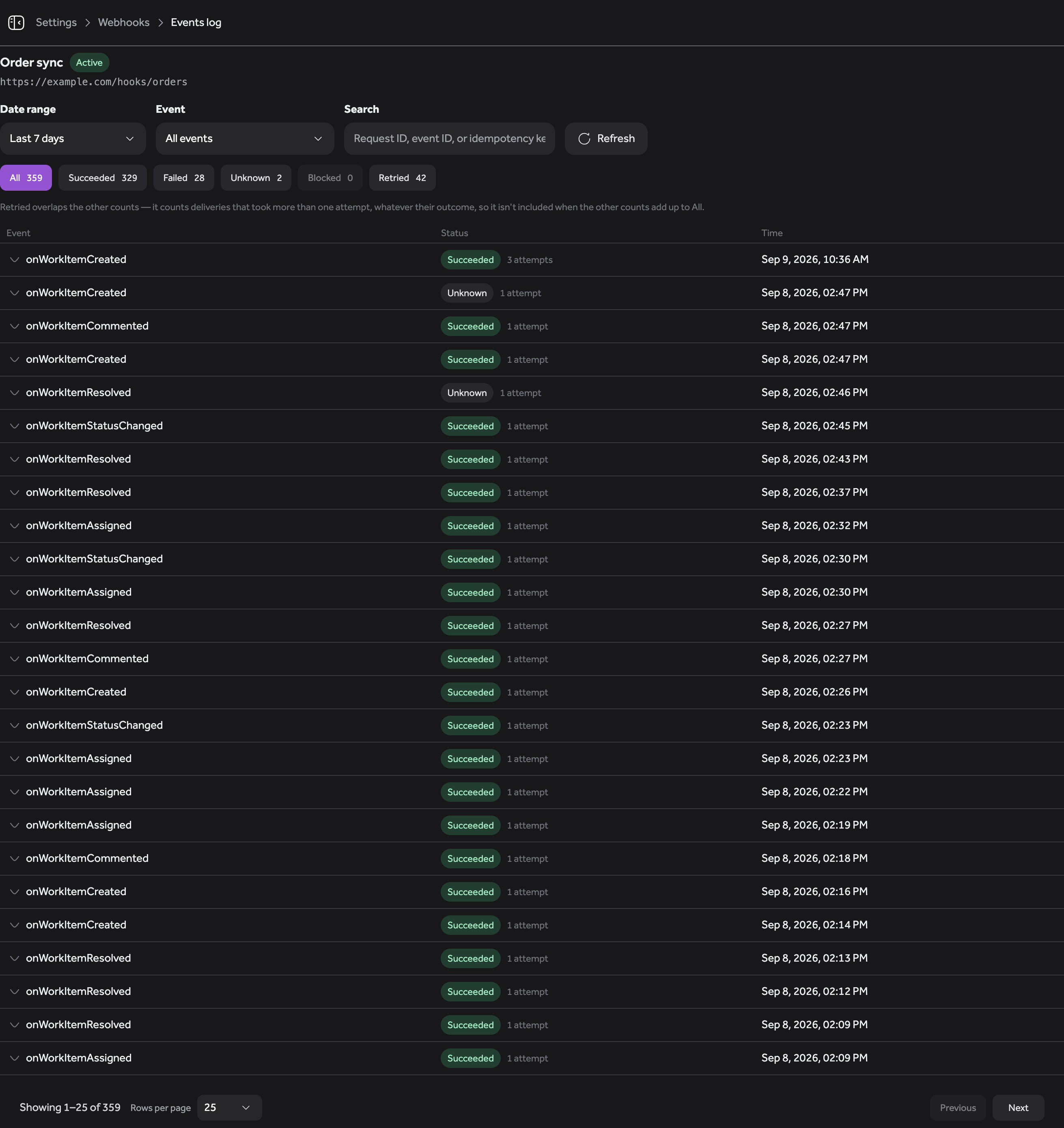Expand the onWorkItemResolved row at 02:46 PM
Viewport: 1064px width, 1128px height.
point(15,393)
